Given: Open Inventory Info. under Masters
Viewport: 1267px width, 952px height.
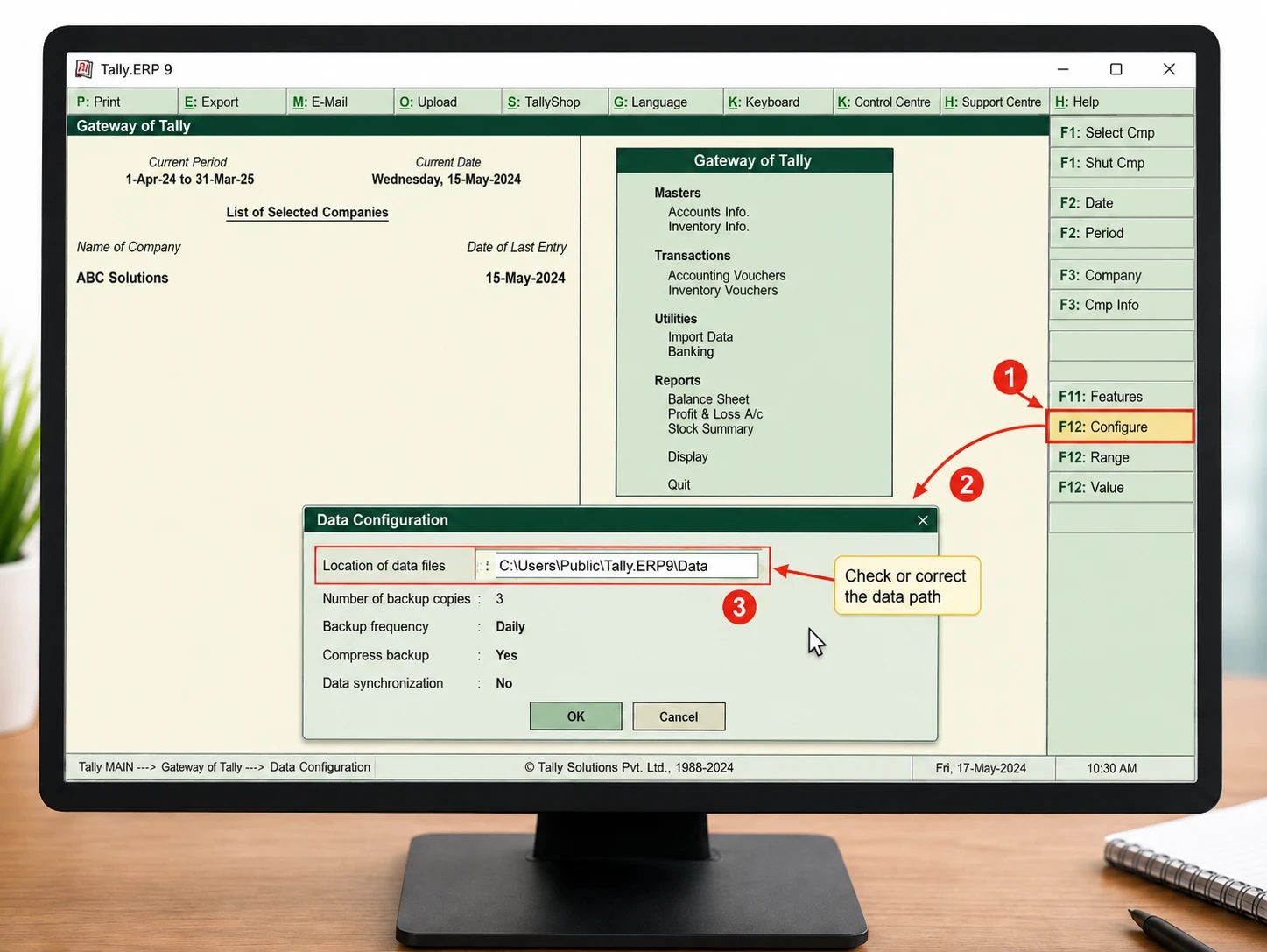Looking at the screenshot, I should coord(708,227).
